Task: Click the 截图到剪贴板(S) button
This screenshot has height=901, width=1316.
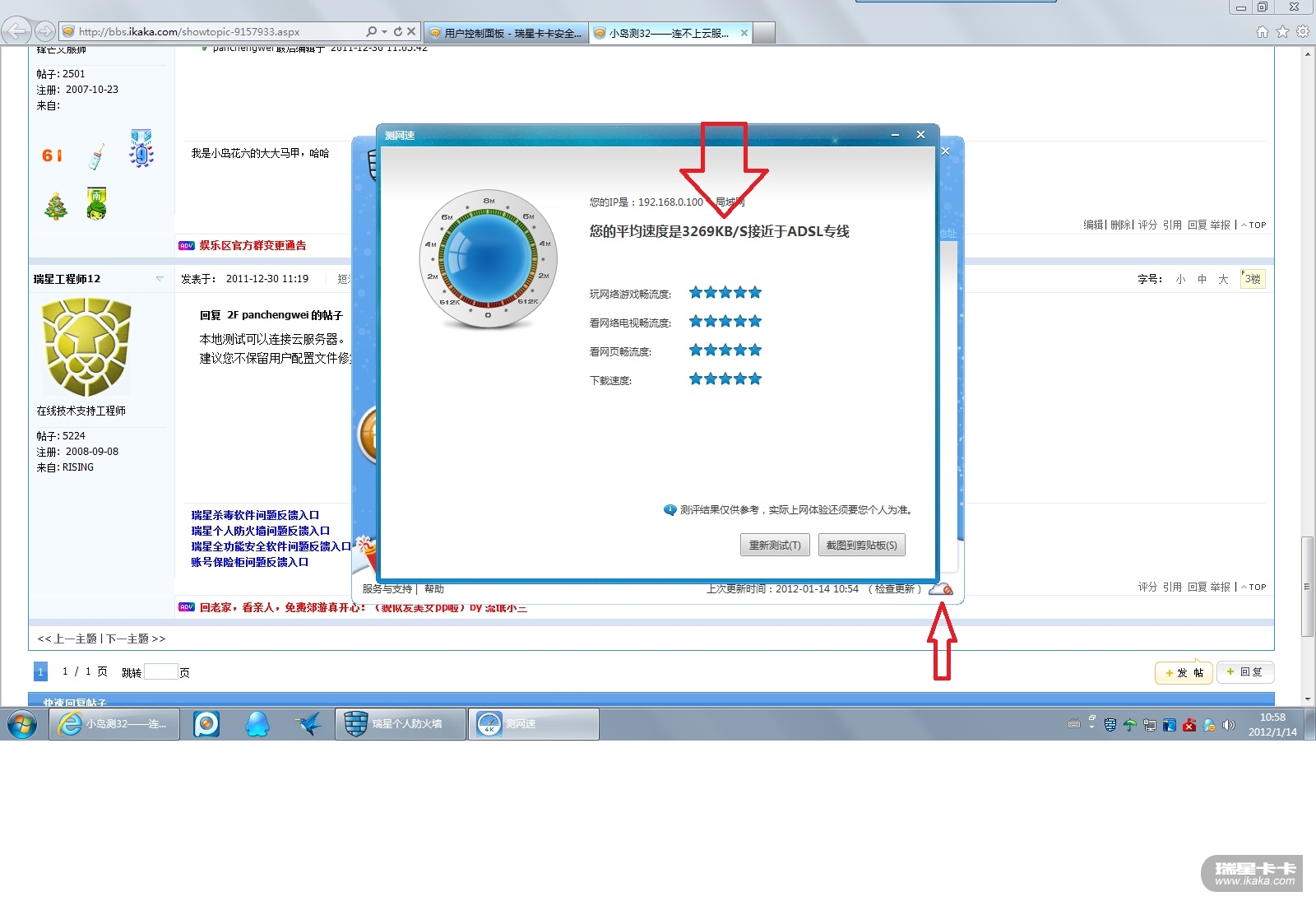Action: click(x=862, y=545)
